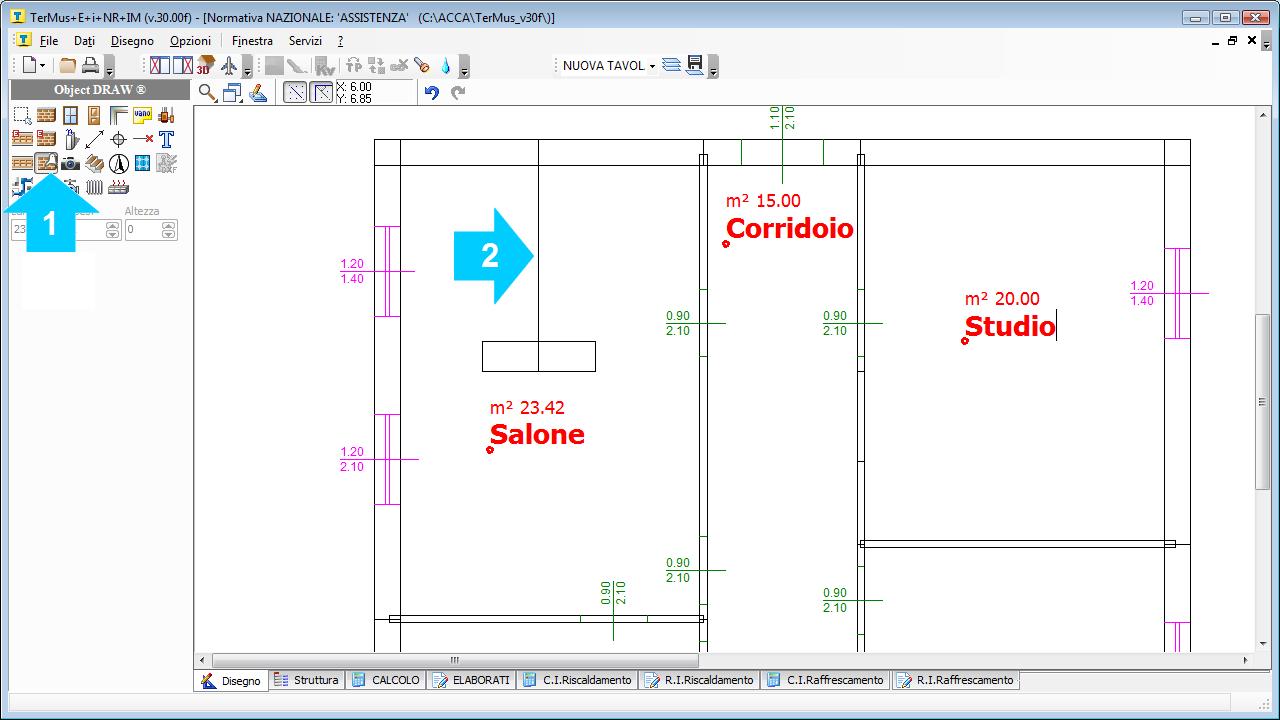This screenshot has height=720, width=1280.
Task: Click the undo arrow button
Action: [432, 93]
